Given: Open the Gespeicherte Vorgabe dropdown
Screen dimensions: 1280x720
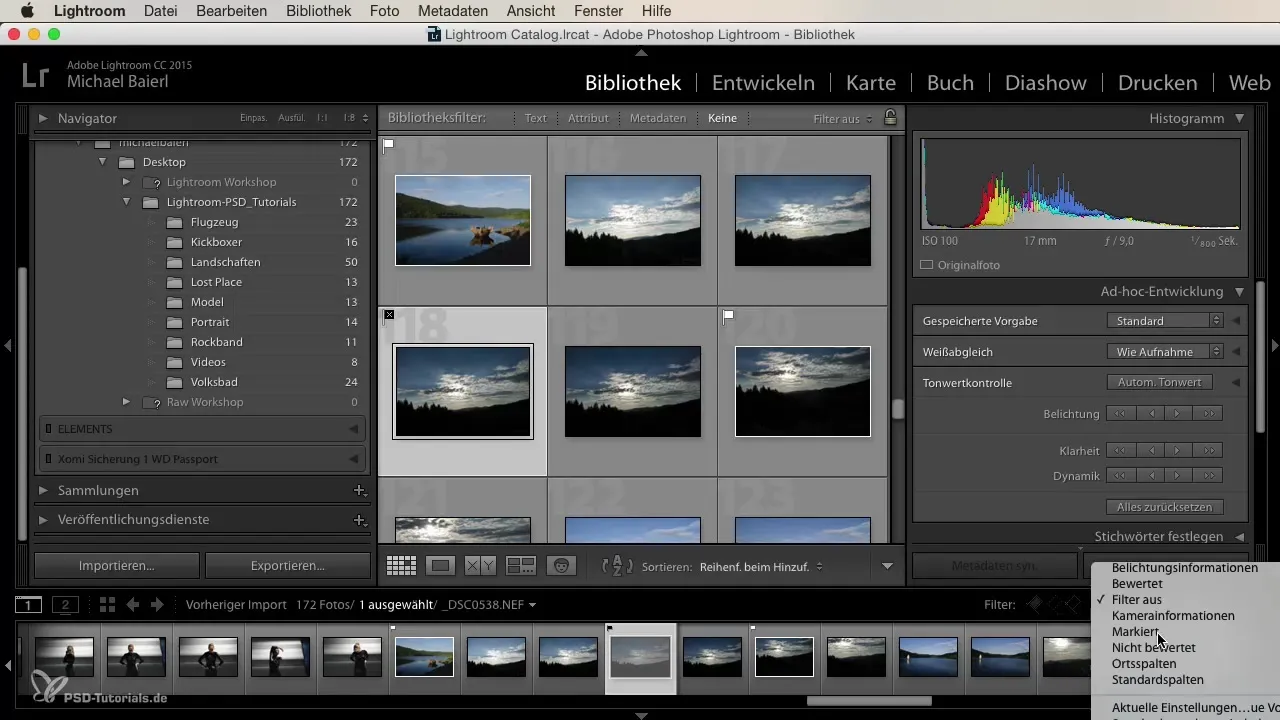Looking at the screenshot, I should coord(1165,321).
